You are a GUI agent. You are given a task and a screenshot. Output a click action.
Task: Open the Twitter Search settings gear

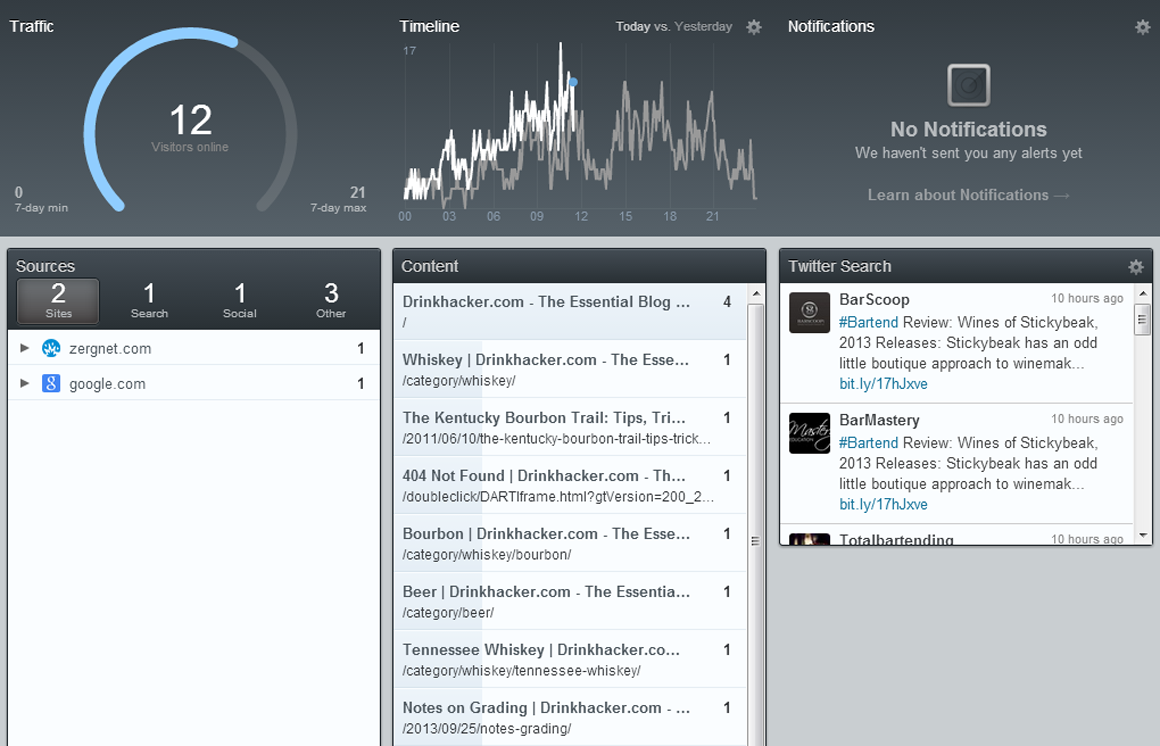pos(1136,267)
